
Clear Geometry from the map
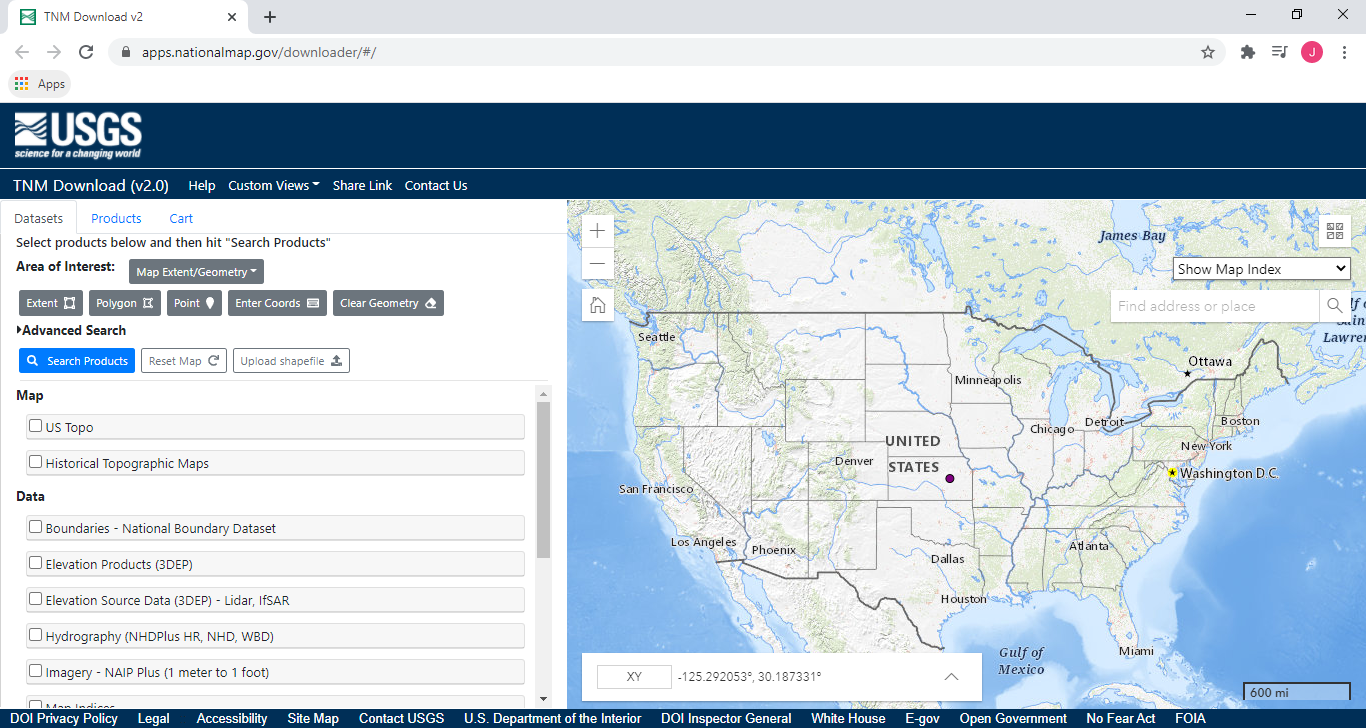click(388, 303)
